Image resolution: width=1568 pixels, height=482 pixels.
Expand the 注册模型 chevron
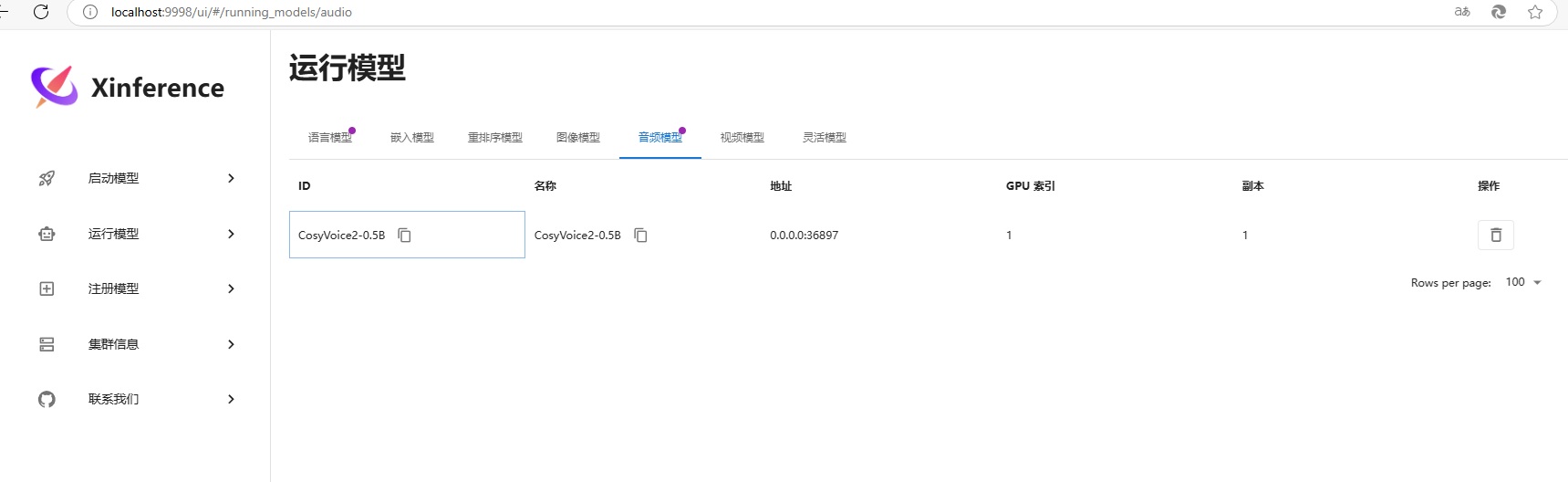point(231,288)
